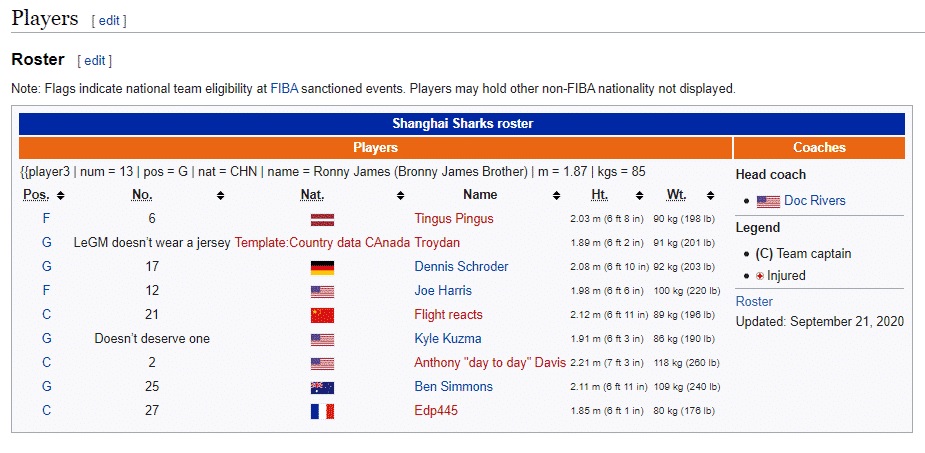
Task: Sort roster by Wt. column arrows
Action: [x=710, y=195]
